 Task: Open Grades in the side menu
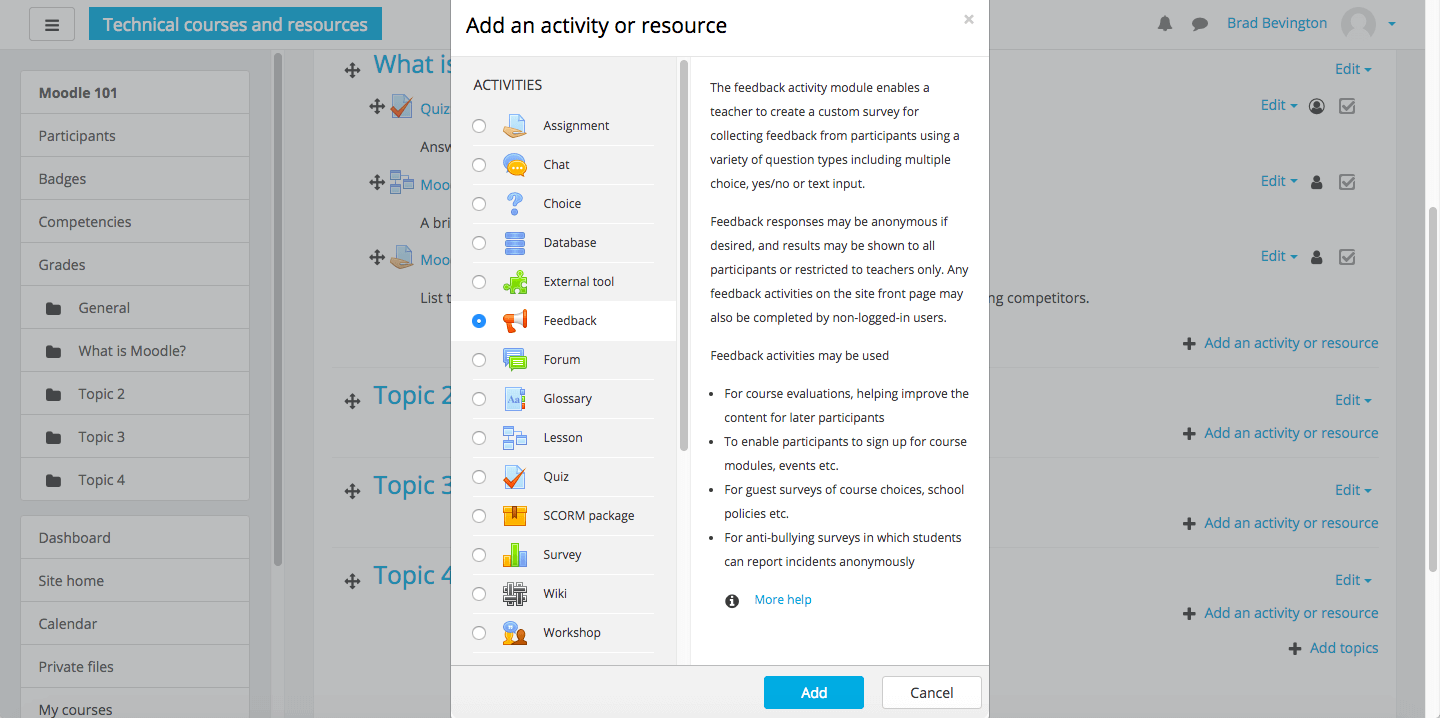click(135, 265)
